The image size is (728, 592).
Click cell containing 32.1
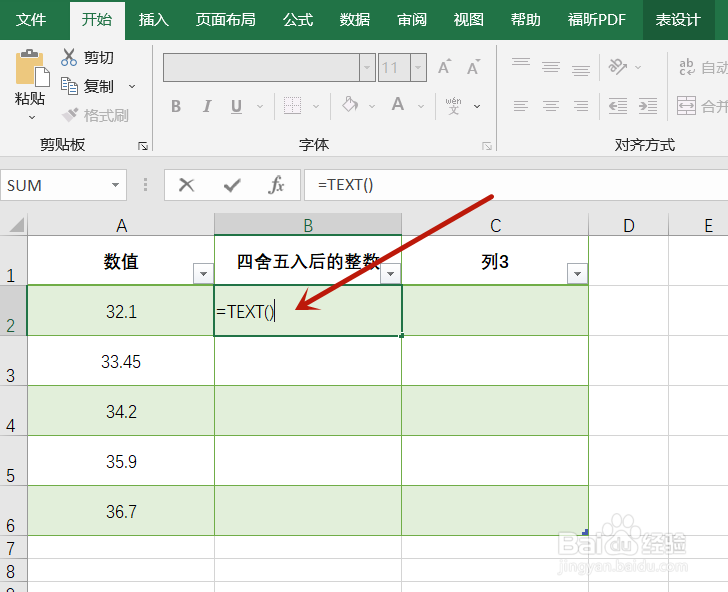pyautogui.click(x=121, y=311)
